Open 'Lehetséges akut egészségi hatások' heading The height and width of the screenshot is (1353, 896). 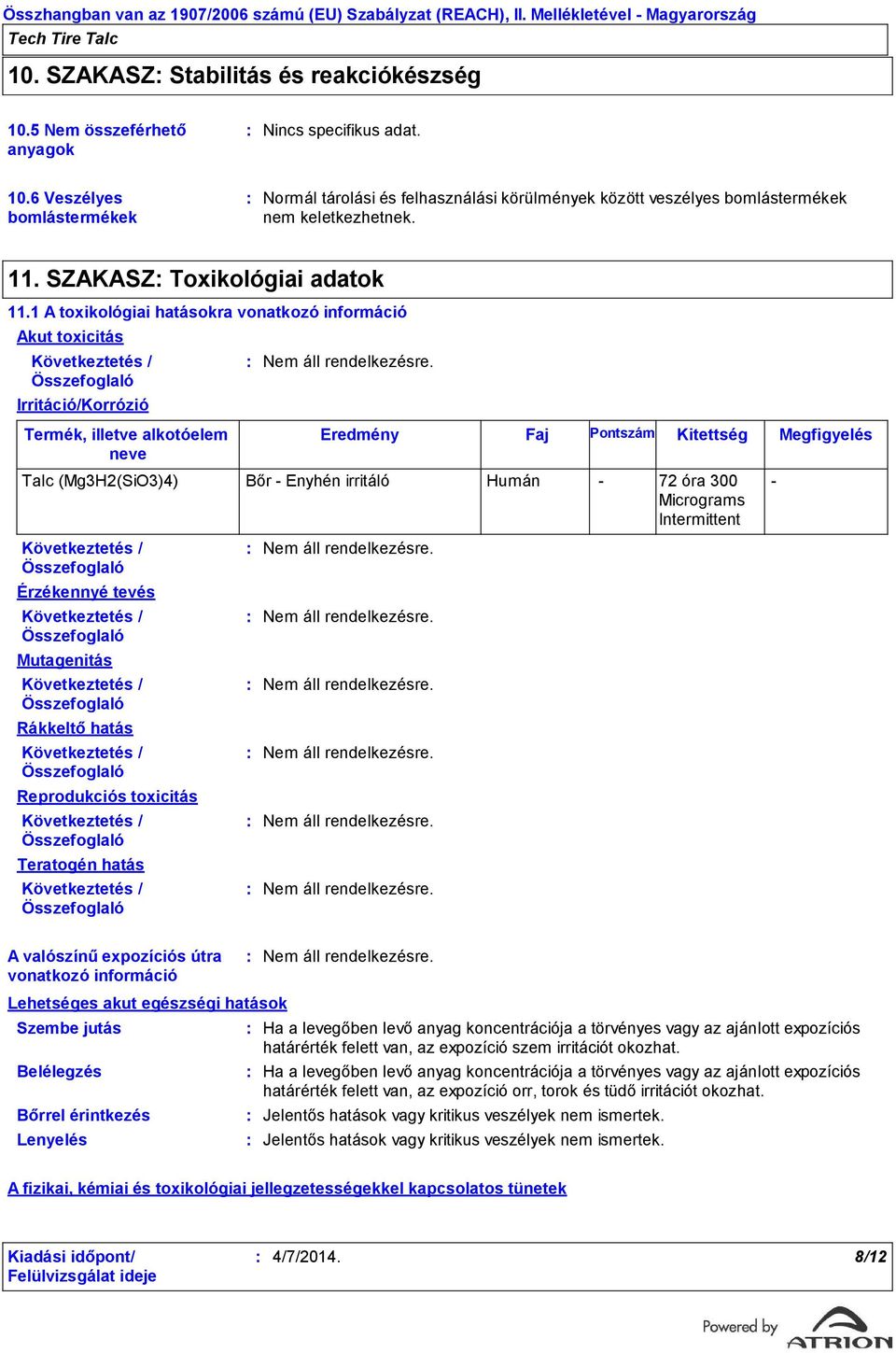[147, 1002]
